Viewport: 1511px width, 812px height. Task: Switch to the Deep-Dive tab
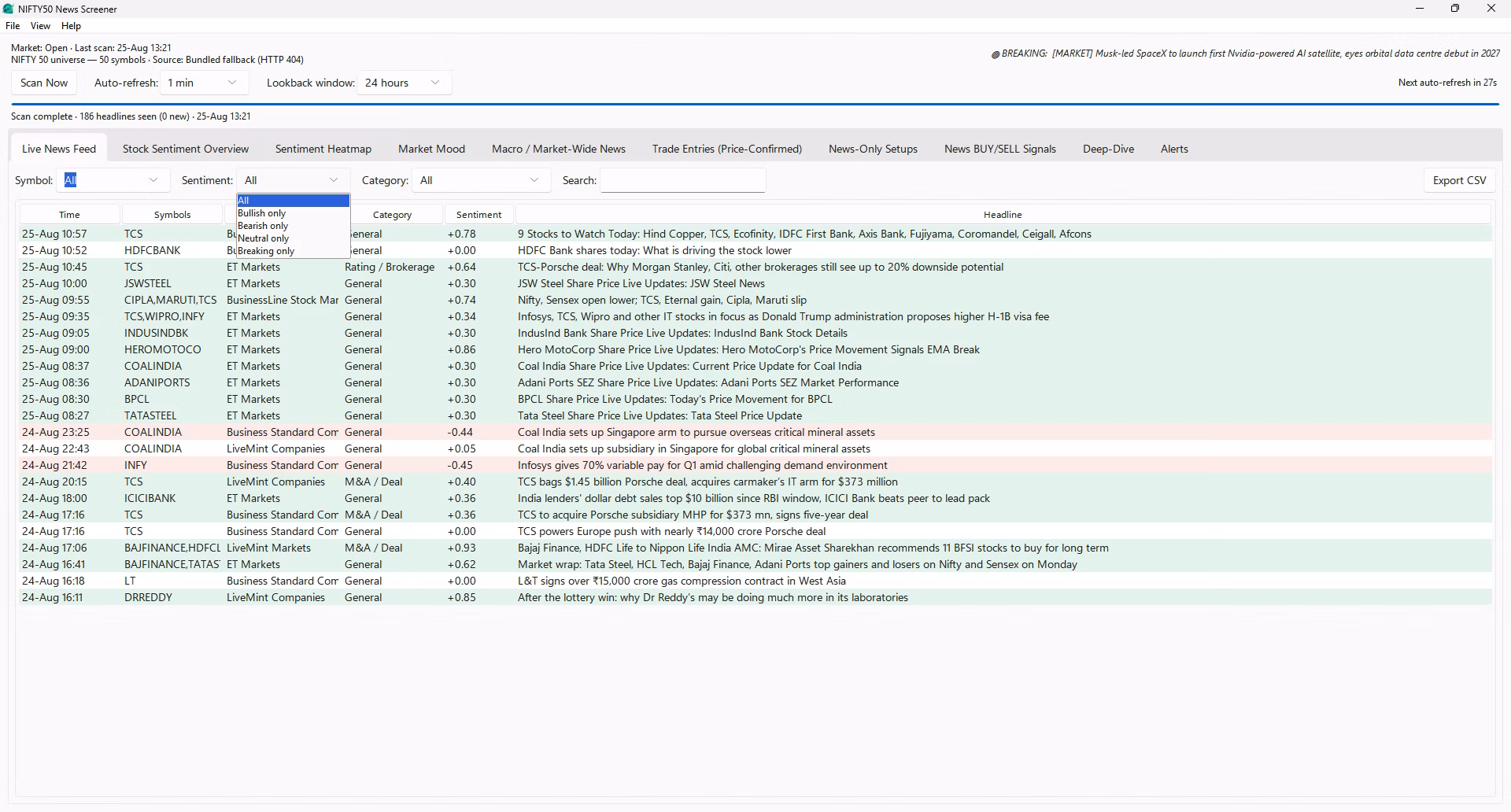(x=1108, y=149)
